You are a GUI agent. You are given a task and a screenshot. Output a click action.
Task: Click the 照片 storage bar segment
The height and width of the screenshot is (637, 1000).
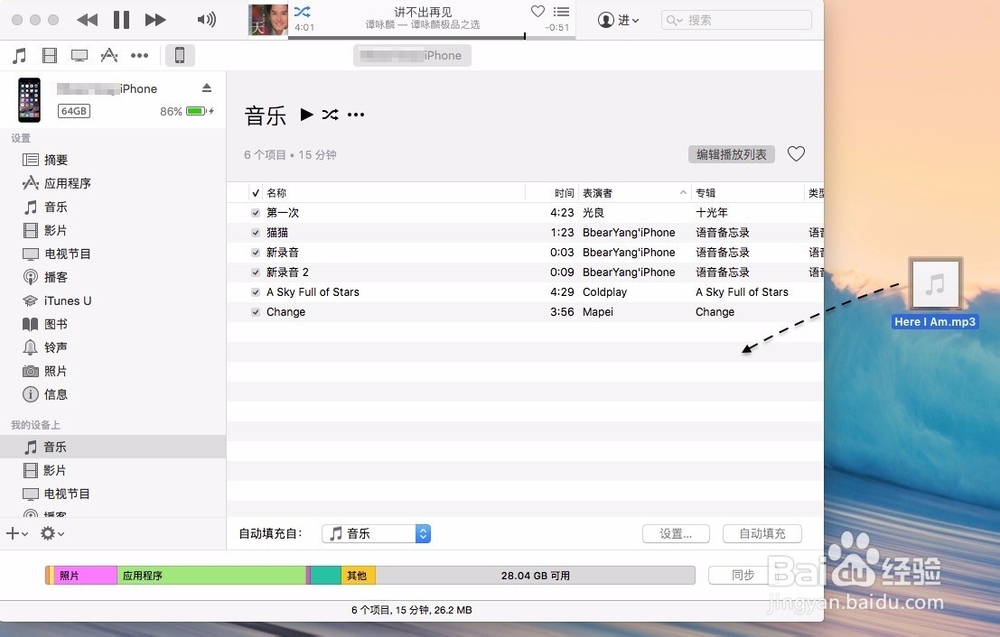[85, 575]
